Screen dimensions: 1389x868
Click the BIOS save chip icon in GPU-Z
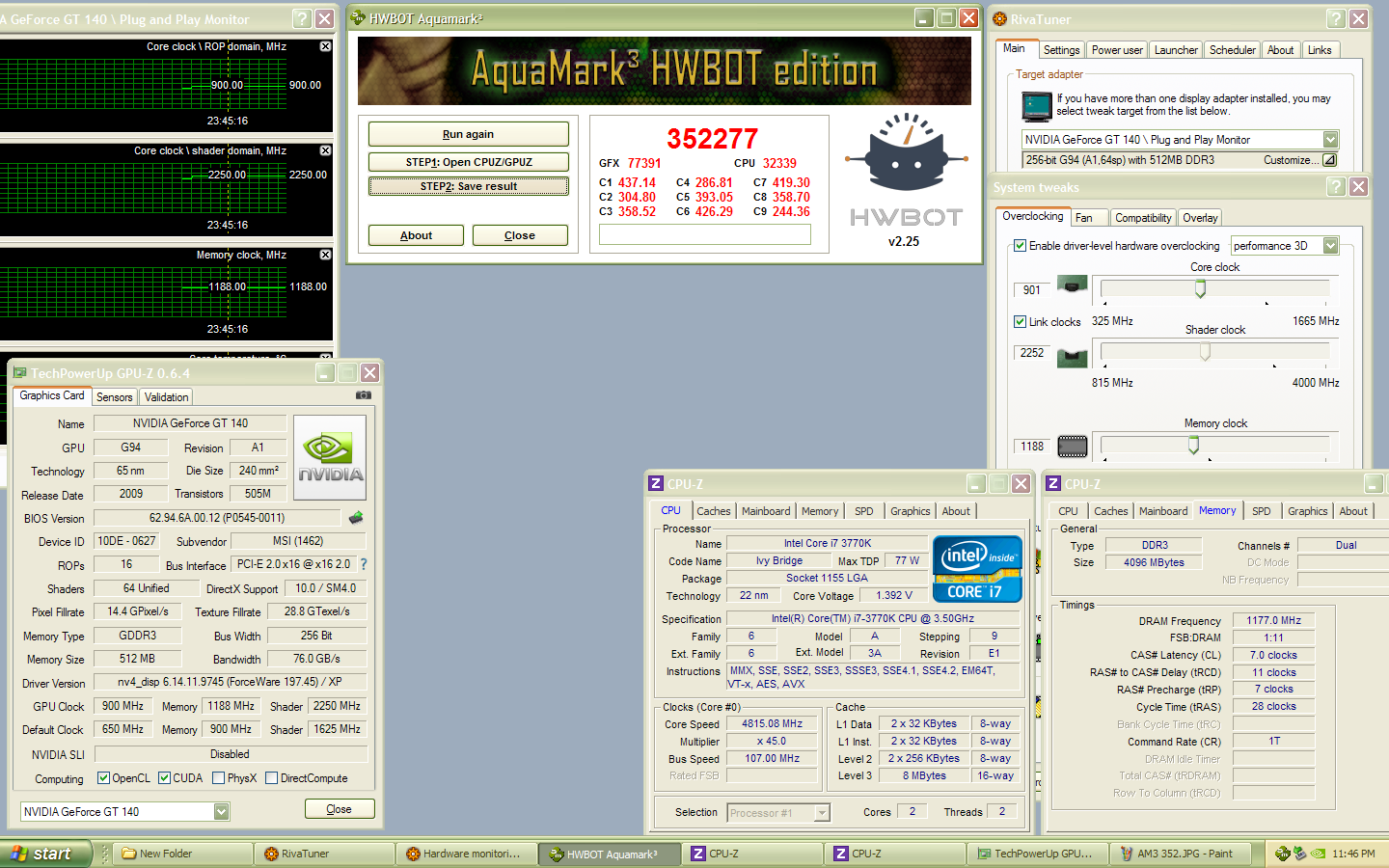point(356,518)
